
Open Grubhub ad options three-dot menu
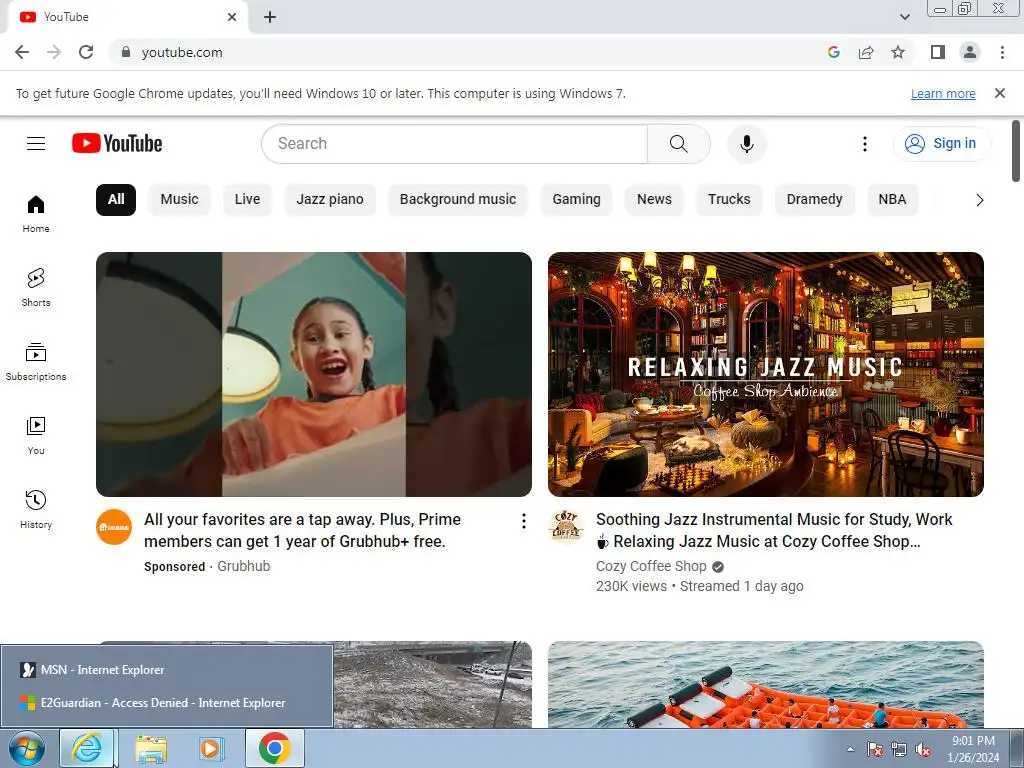pyautogui.click(x=524, y=520)
